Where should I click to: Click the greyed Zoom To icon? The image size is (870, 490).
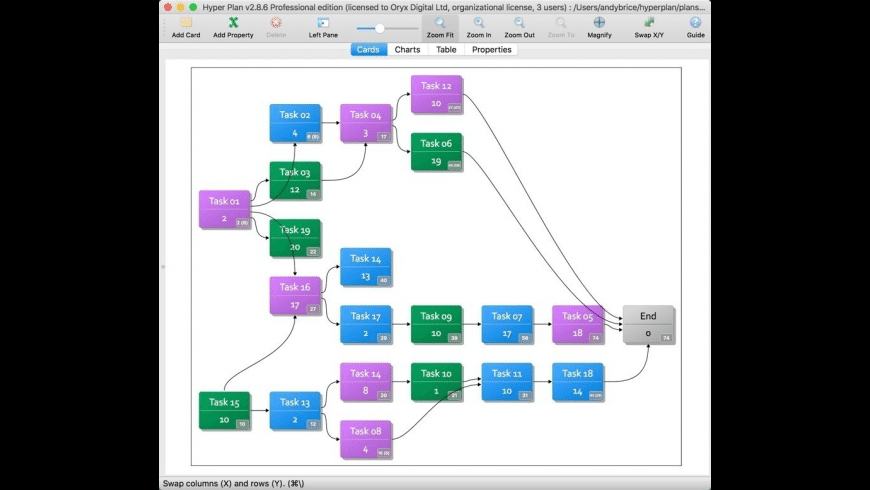[561, 23]
